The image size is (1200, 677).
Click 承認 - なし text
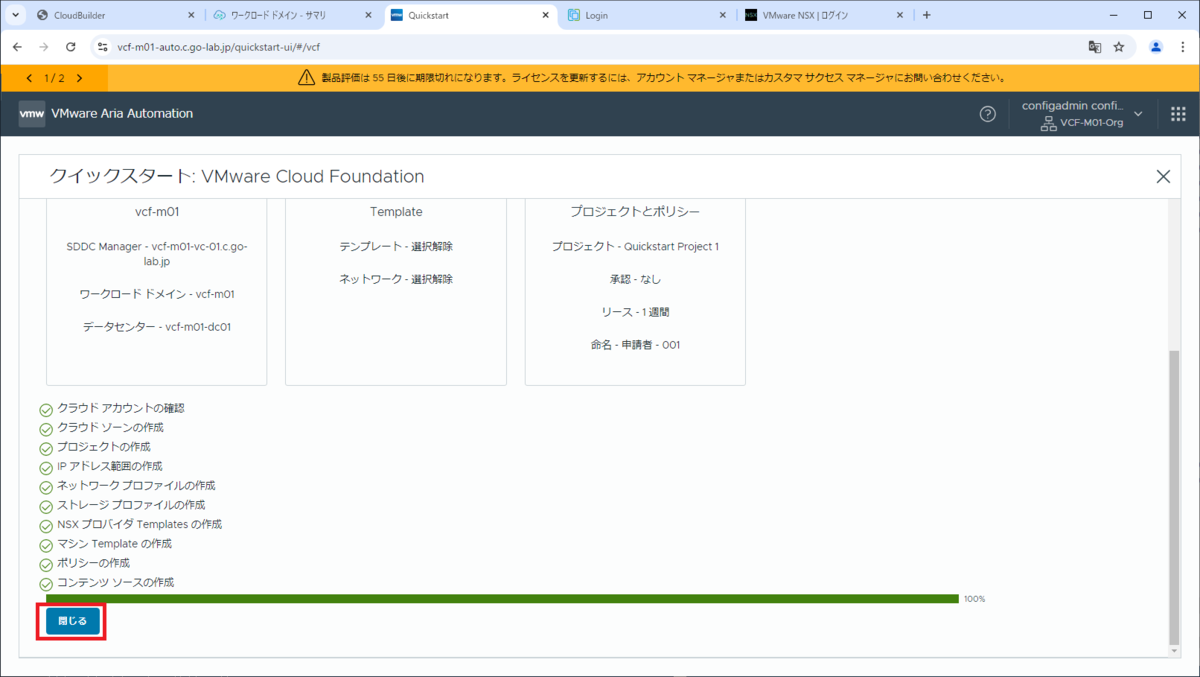pos(635,279)
